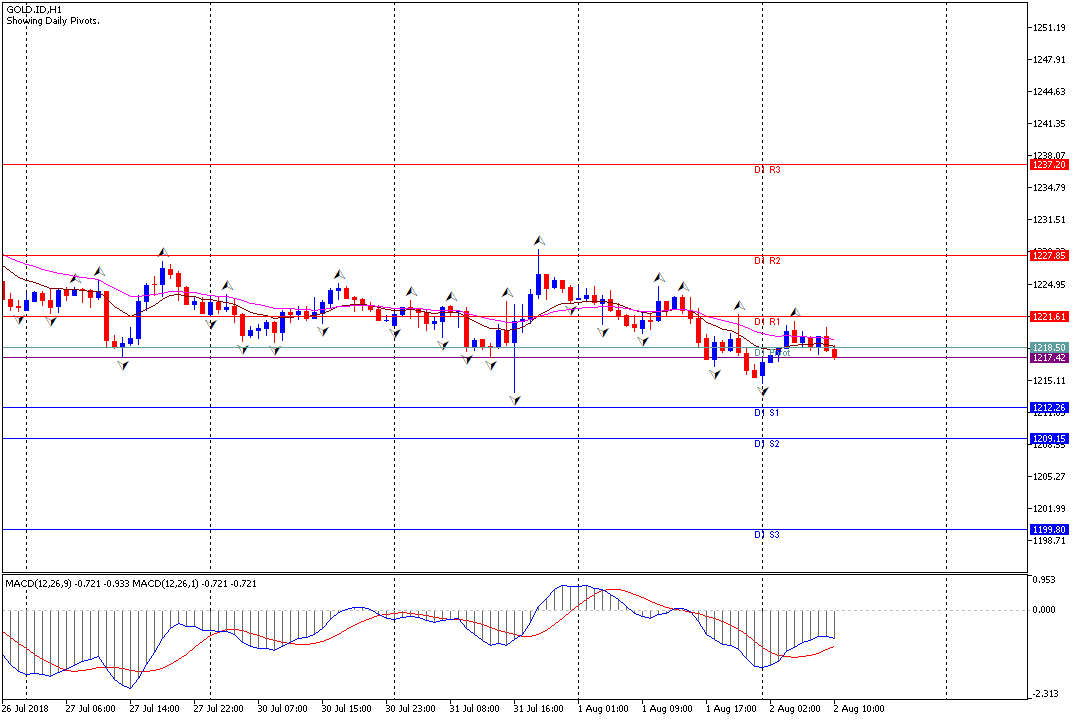The height and width of the screenshot is (720, 1080).
Task: Click the 1237.20 red price tag
Action: tap(1049, 165)
